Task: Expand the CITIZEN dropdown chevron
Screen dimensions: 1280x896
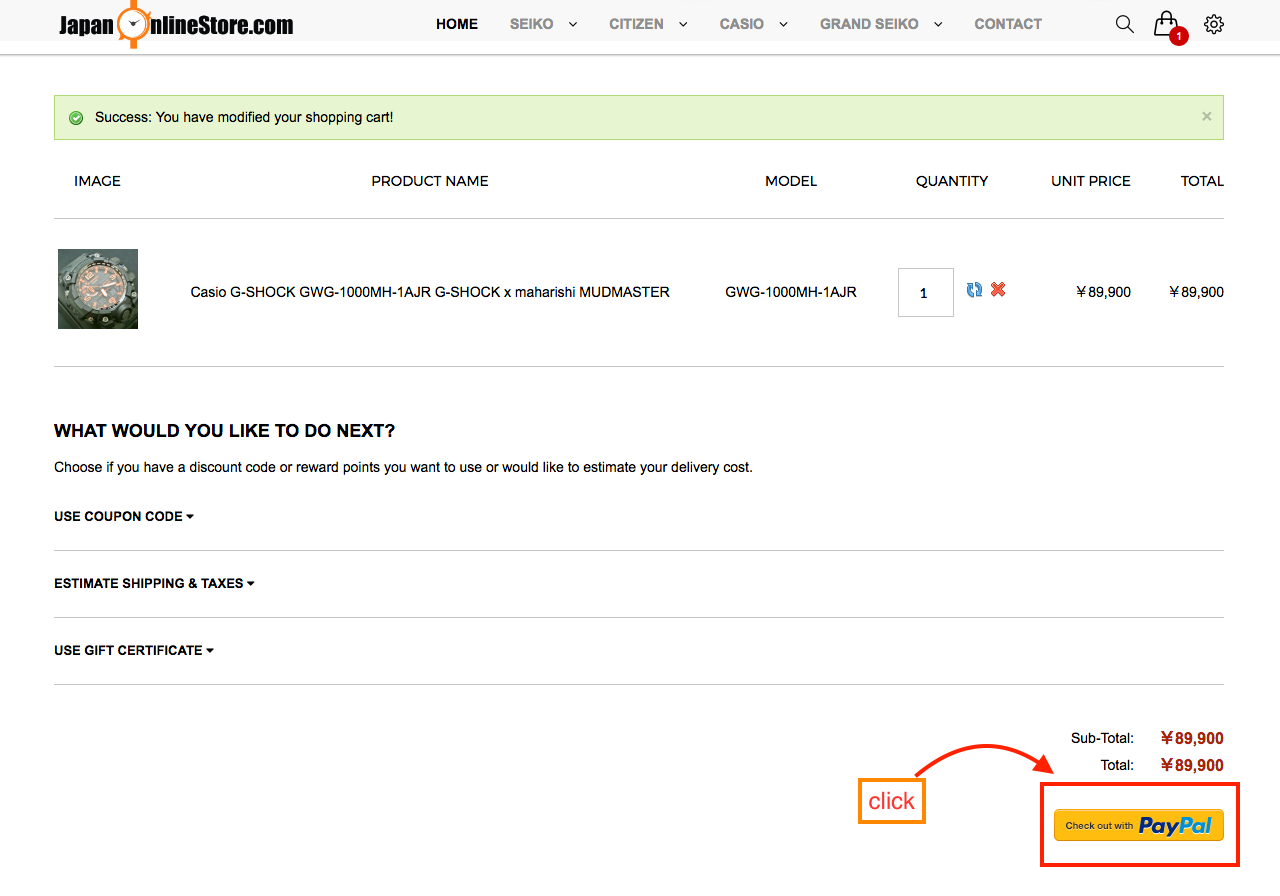Action: (683, 24)
